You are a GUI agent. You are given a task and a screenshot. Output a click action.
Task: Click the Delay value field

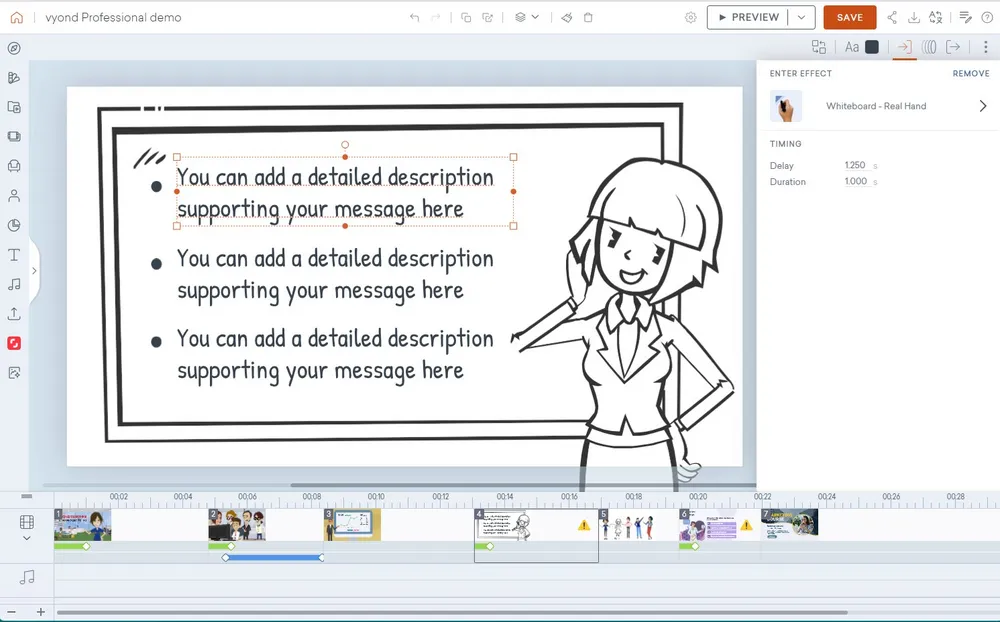tap(855, 165)
